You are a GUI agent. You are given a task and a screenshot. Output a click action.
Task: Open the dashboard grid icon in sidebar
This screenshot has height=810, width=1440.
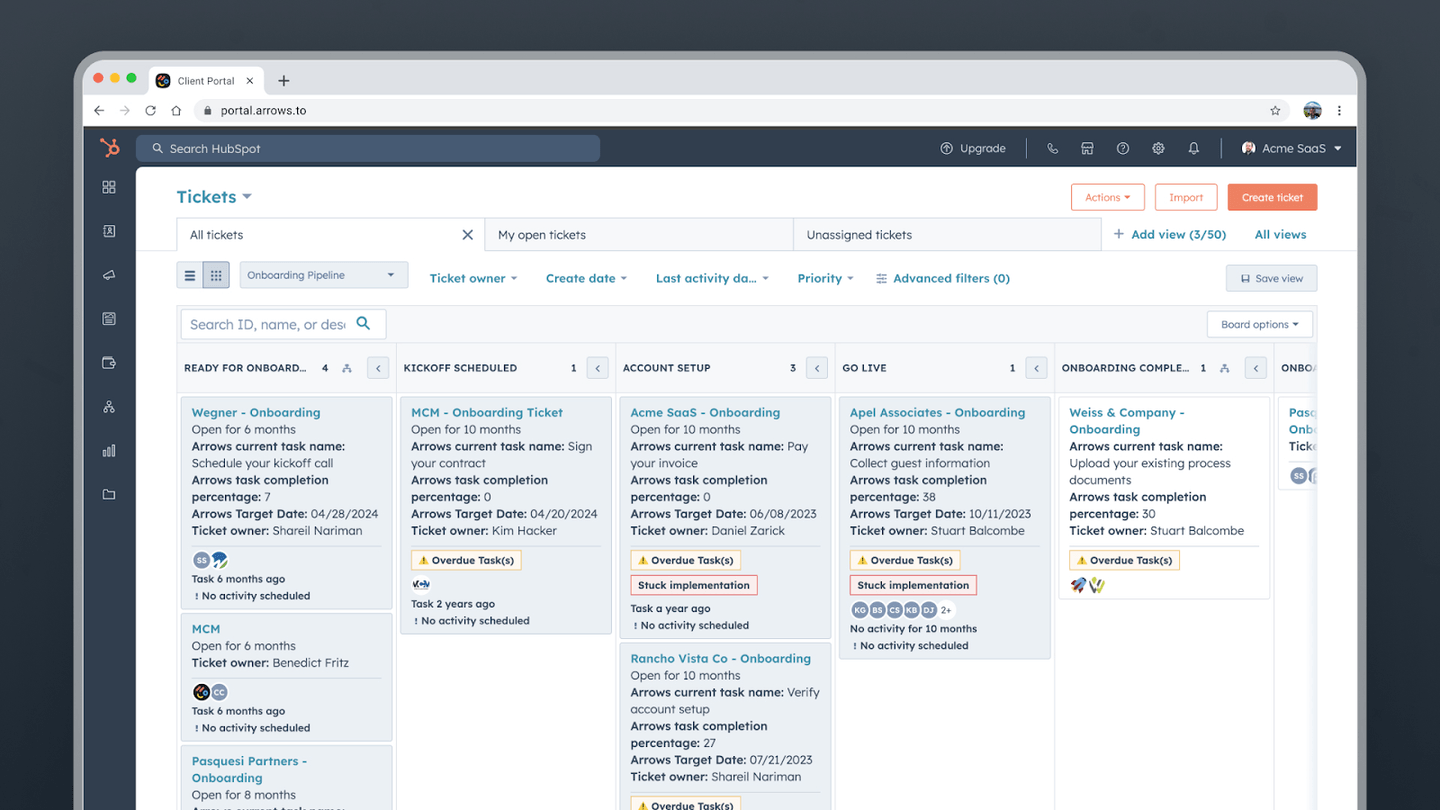(x=109, y=187)
